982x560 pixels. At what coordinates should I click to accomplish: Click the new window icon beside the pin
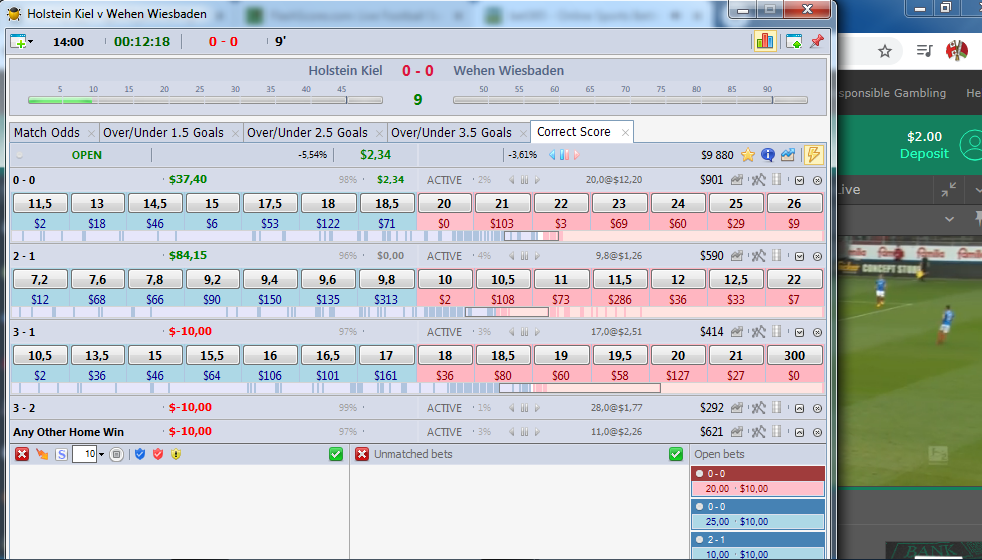coord(793,42)
